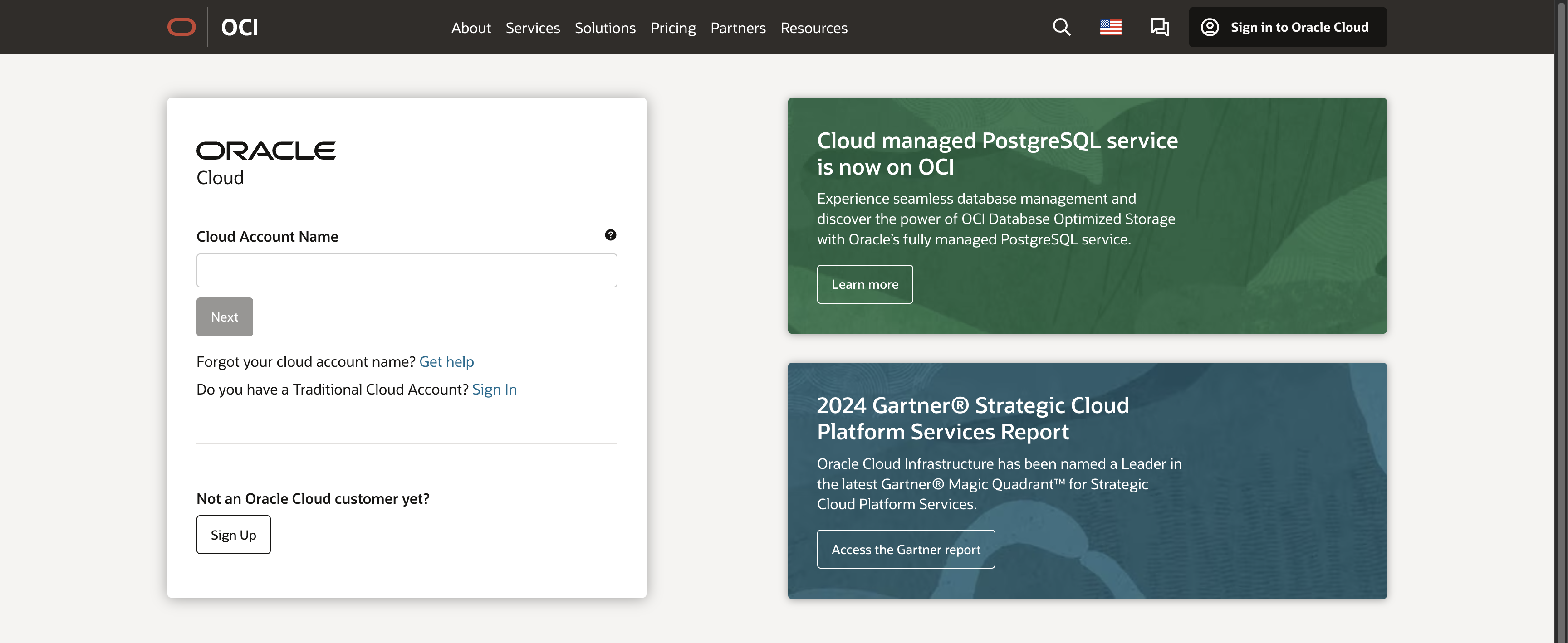
Task: Change country via US flag icon
Action: tap(1111, 27)
